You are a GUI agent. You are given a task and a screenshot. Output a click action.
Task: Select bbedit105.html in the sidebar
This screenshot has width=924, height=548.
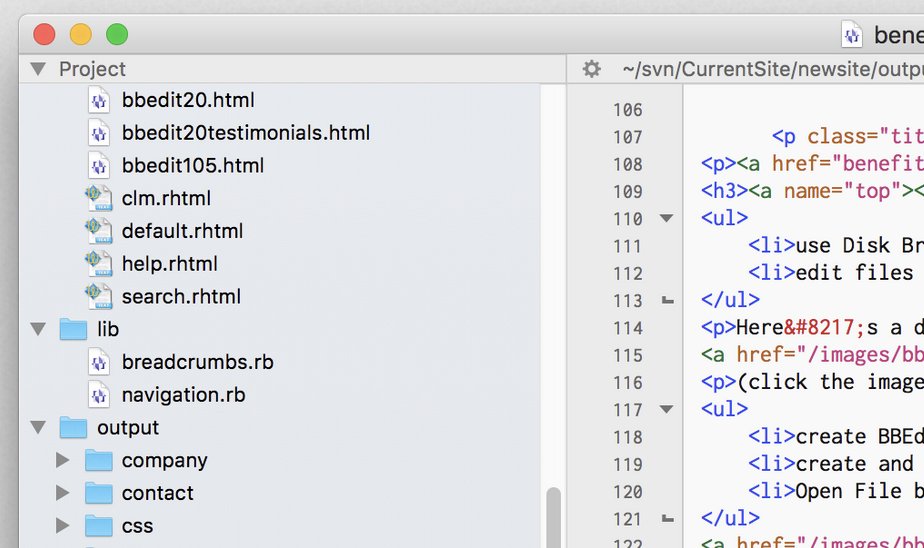(x=193, y=166)
